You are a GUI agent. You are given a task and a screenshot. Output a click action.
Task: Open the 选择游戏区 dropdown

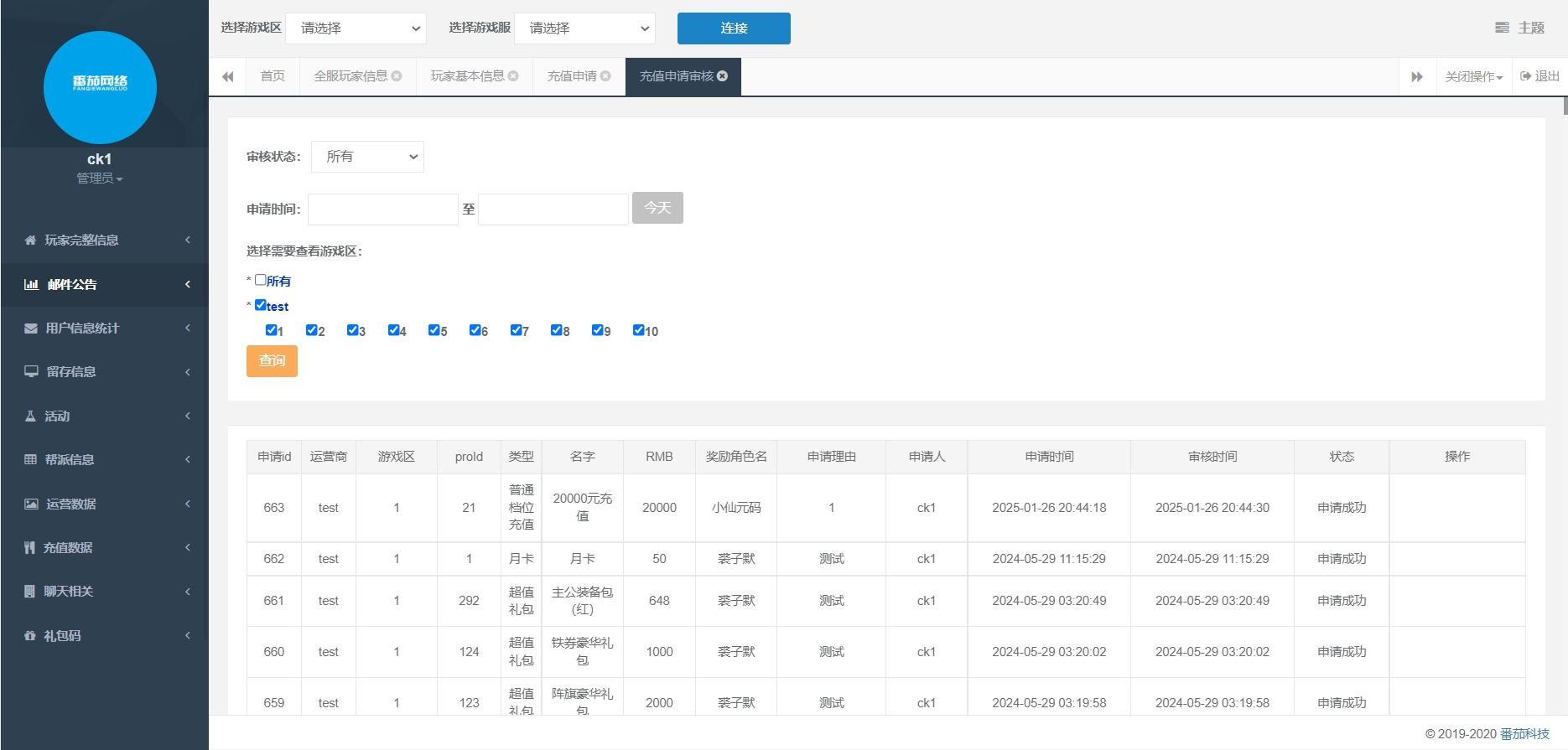click(x=356, y=28)
